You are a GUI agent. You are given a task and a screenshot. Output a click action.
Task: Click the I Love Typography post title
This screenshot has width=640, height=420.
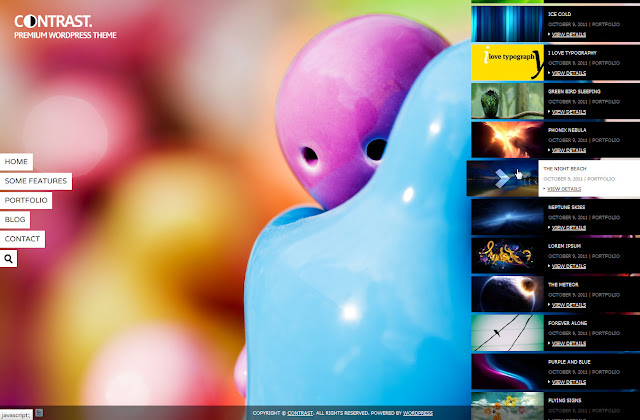pos(572,53)
